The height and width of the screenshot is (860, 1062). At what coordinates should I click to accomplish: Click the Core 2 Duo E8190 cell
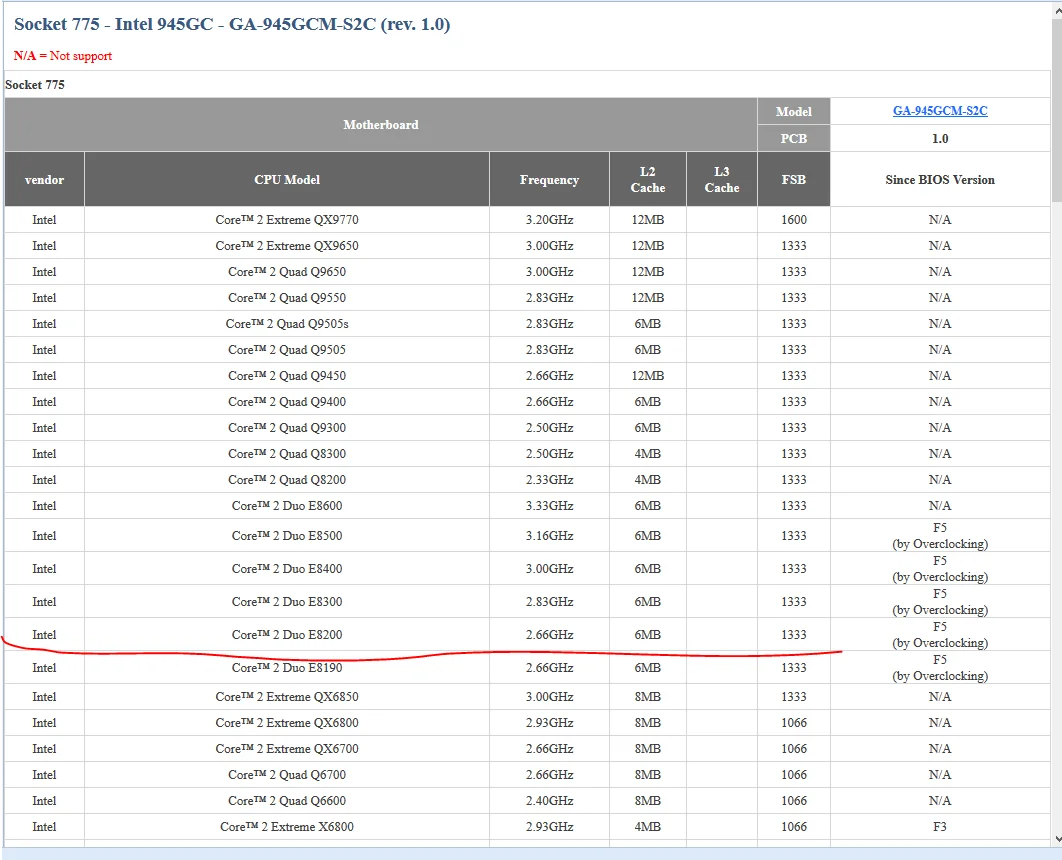[287, 668]
